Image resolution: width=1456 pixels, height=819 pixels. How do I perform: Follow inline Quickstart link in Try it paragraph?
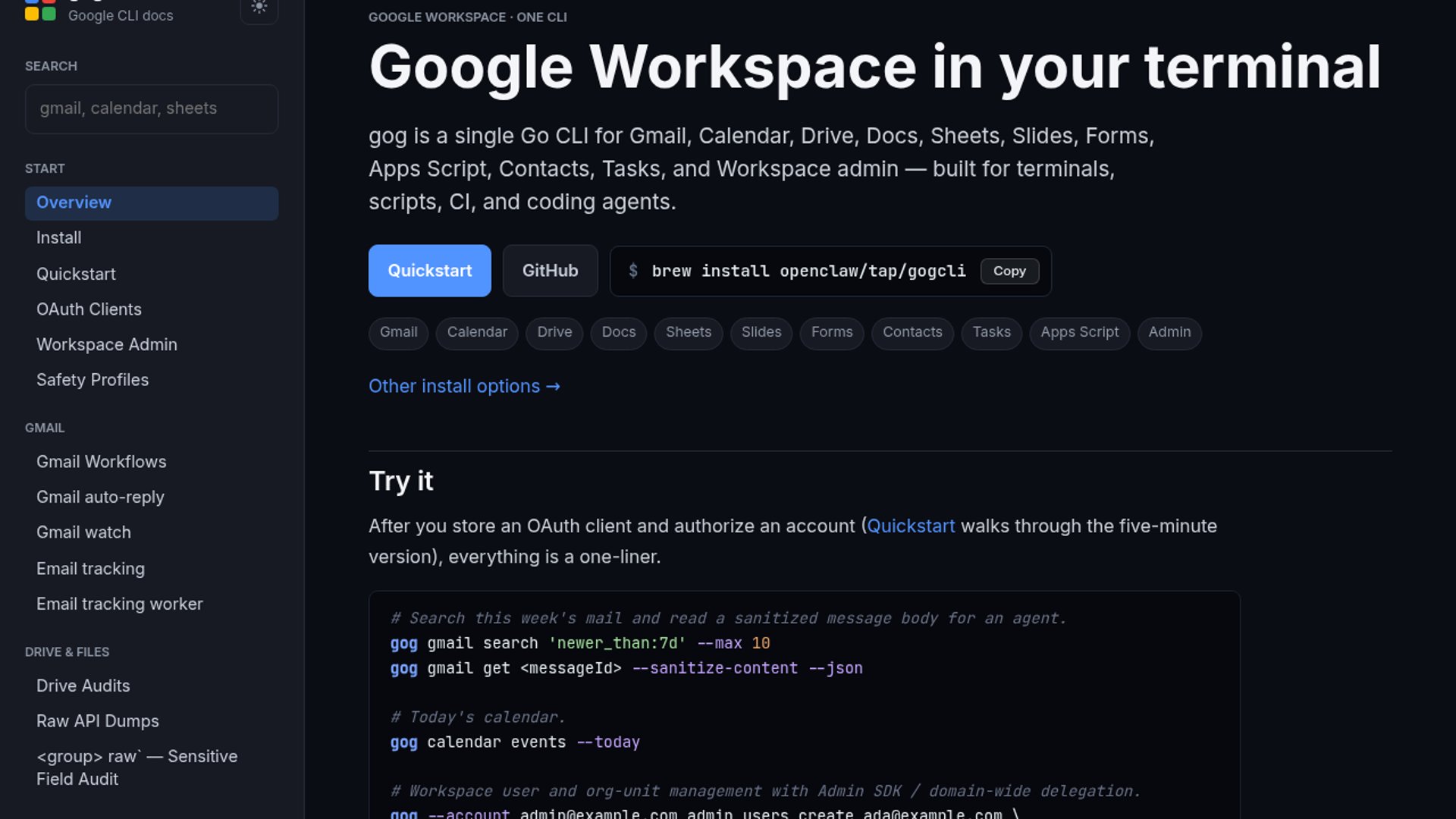pyautogui.click(x=911, y=526)
